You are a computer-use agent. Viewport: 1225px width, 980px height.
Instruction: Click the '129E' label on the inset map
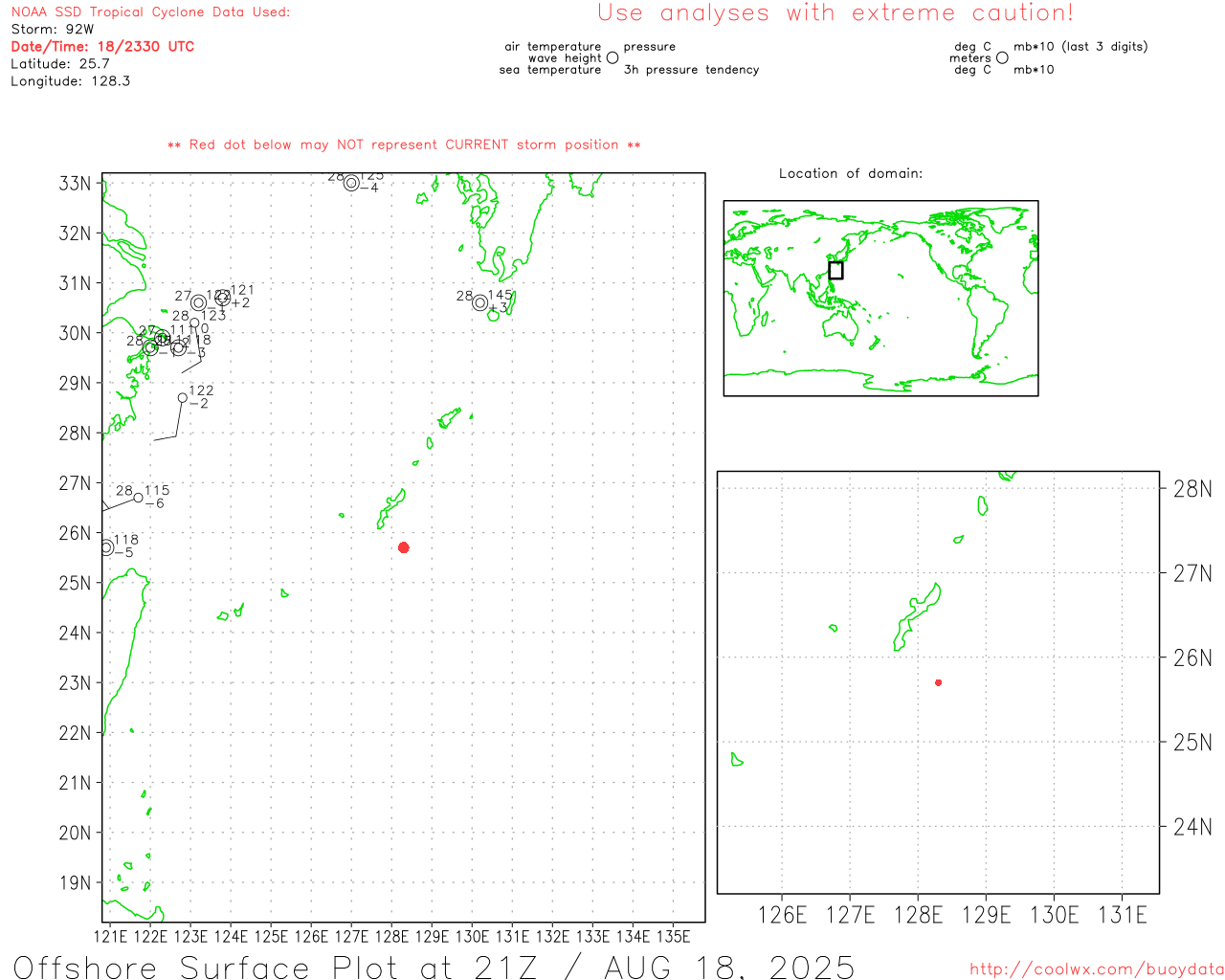click(986, 916)
